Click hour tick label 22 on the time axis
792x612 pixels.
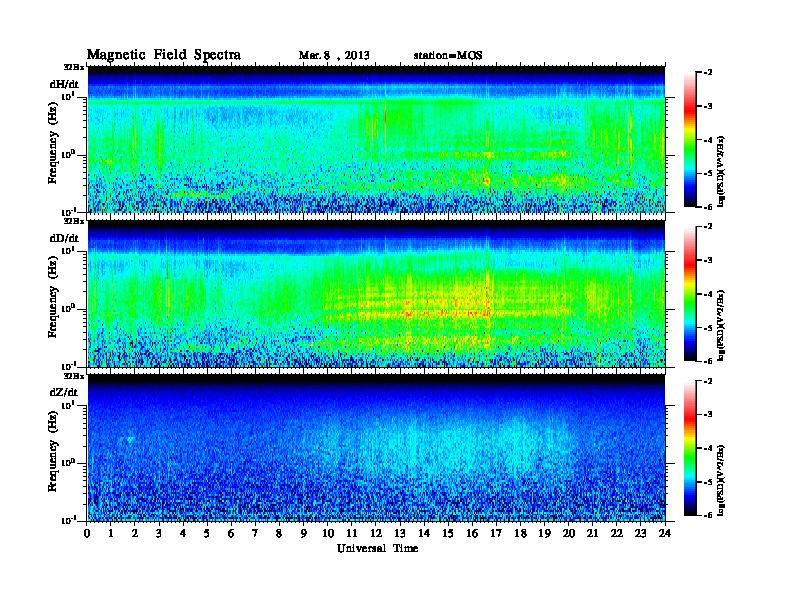pos(617,533)
